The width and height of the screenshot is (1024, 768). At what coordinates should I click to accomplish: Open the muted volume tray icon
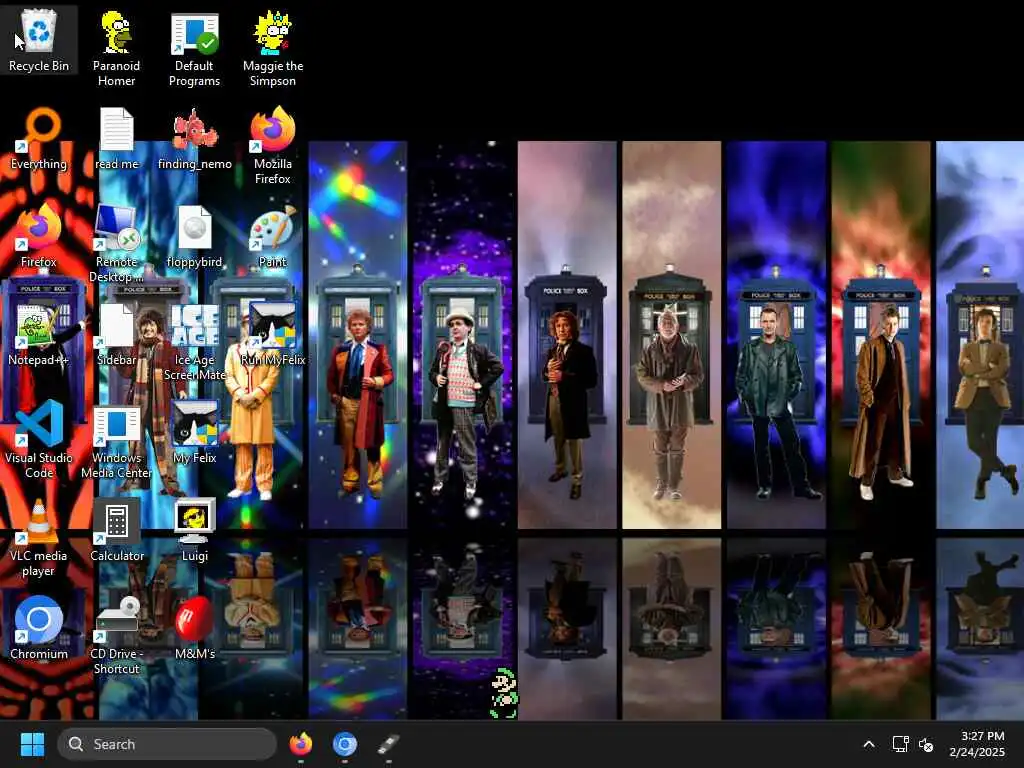coord(926,744)
